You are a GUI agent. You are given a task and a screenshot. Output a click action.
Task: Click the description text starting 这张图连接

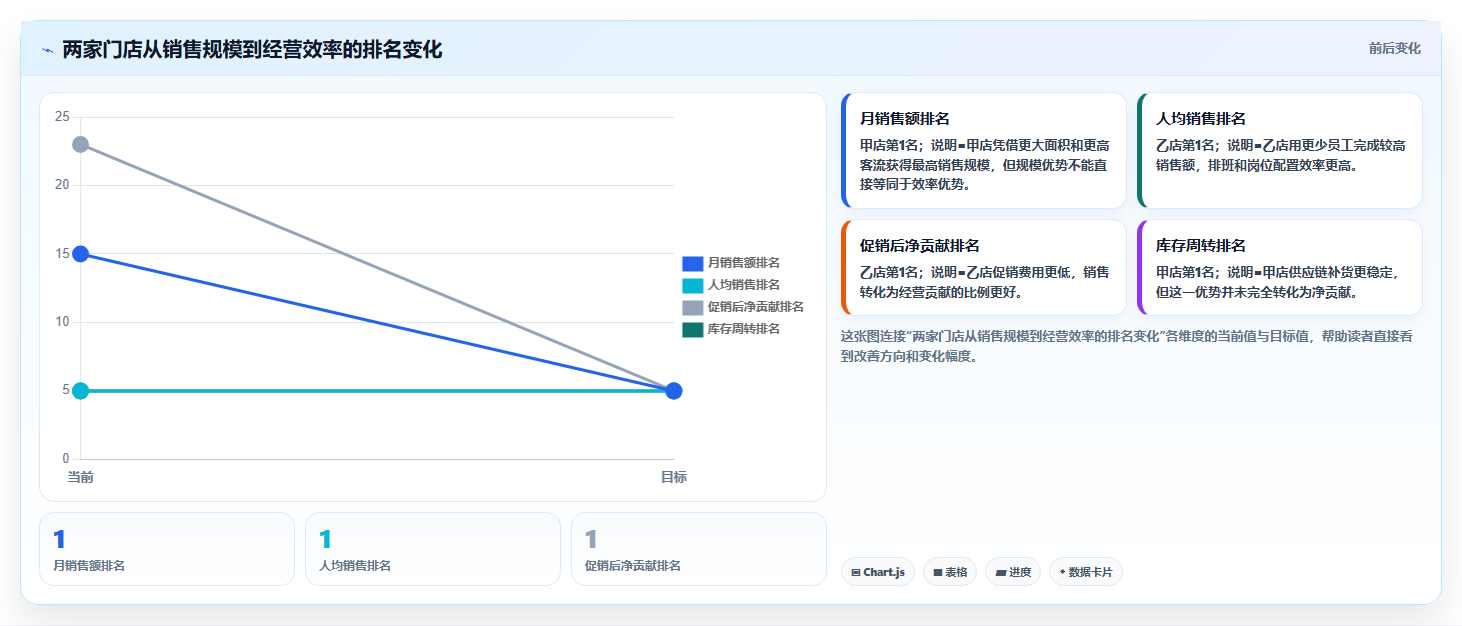click(1127, 346)
